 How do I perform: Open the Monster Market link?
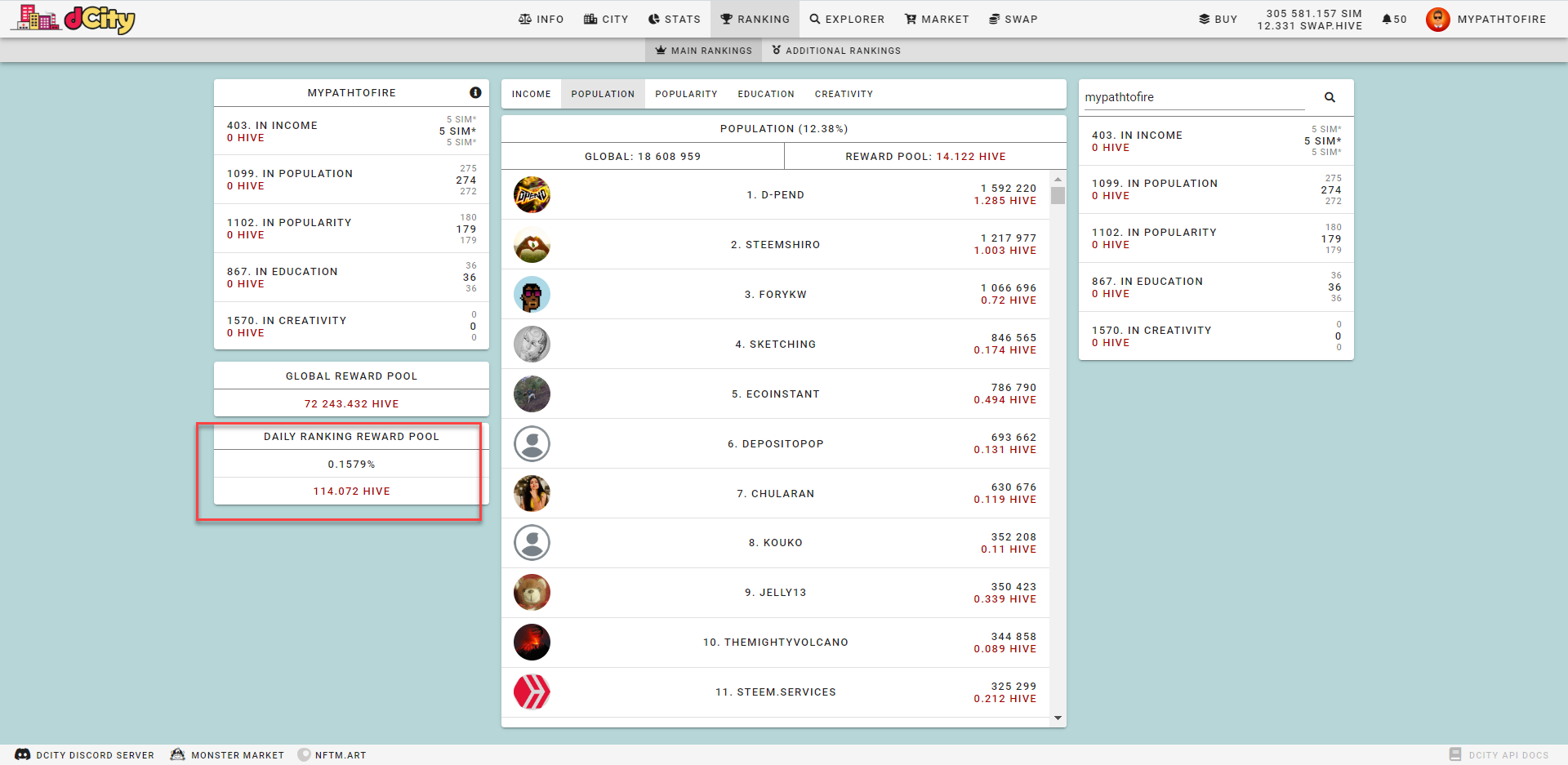pos(227,755)
